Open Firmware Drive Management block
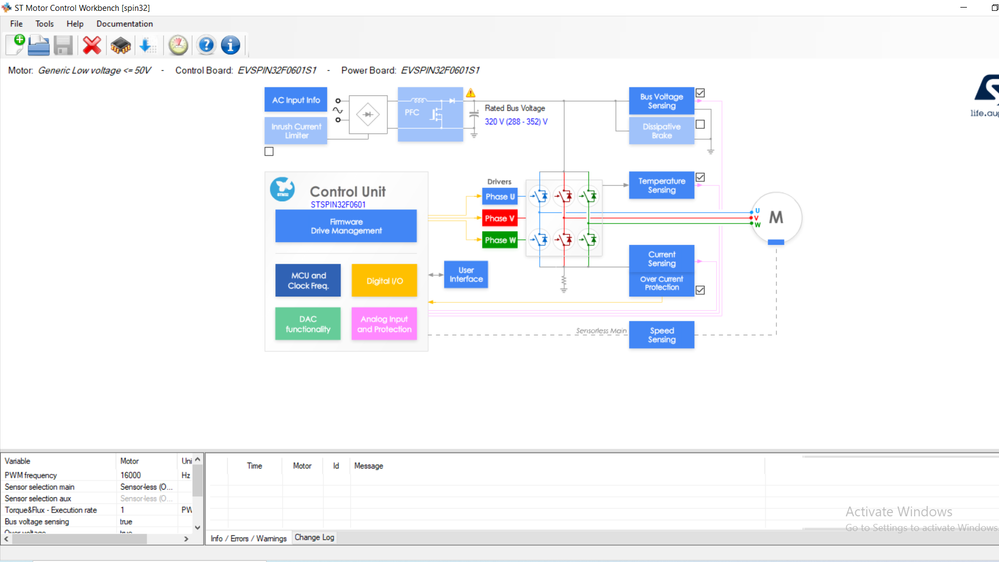This screenshot has height=562, width=999. (x=346, y=226)
